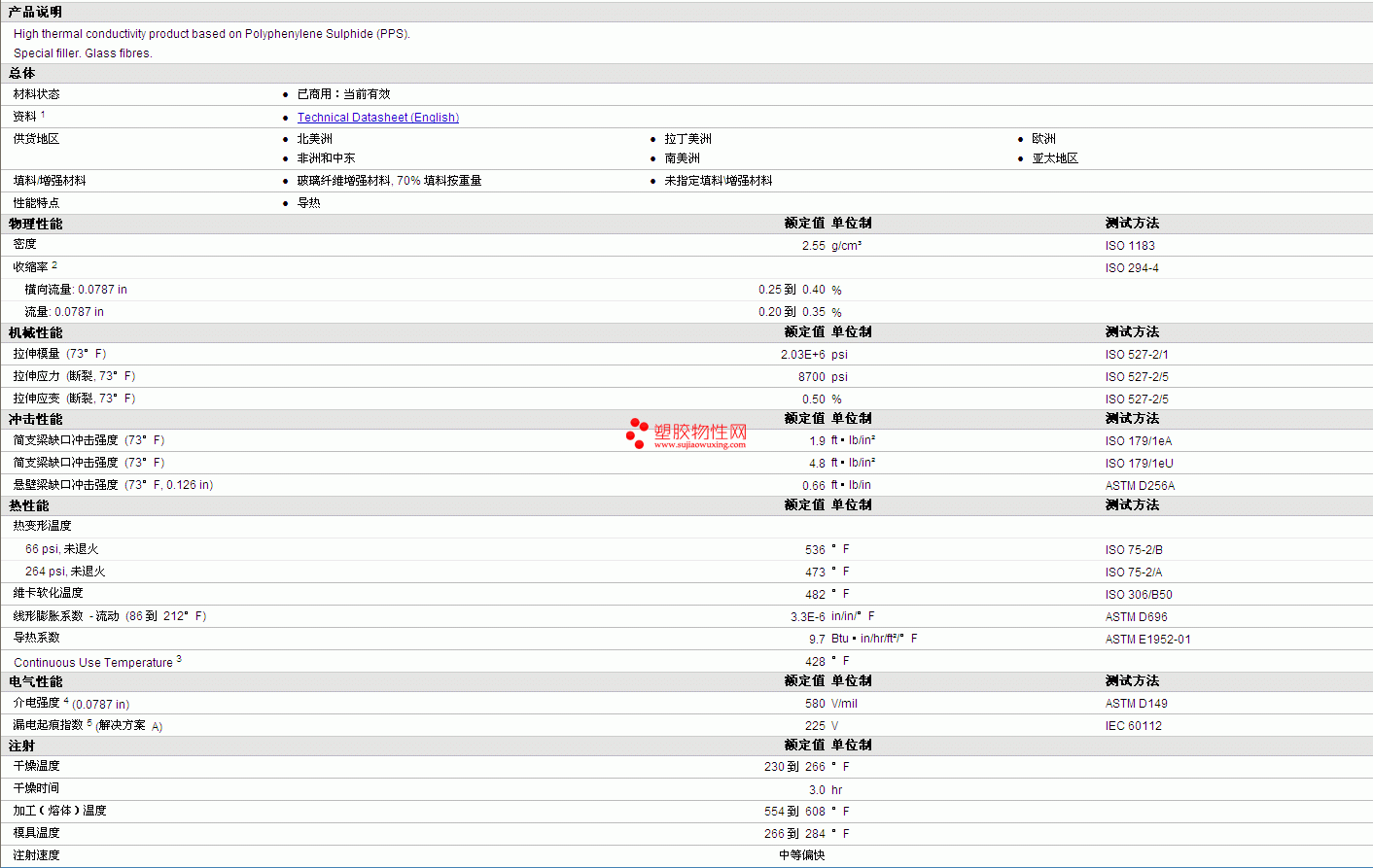Click the 性能特点 row label
Image resolution: width=1373 pixels, height=868 pixels.
[36, 203]
